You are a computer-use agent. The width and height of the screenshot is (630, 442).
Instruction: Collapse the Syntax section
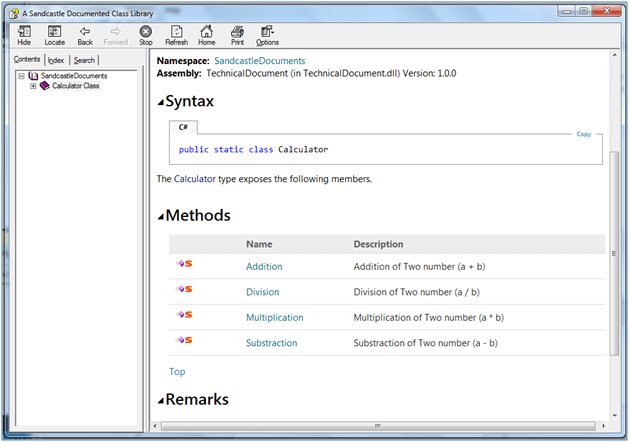tap(161, 102)
